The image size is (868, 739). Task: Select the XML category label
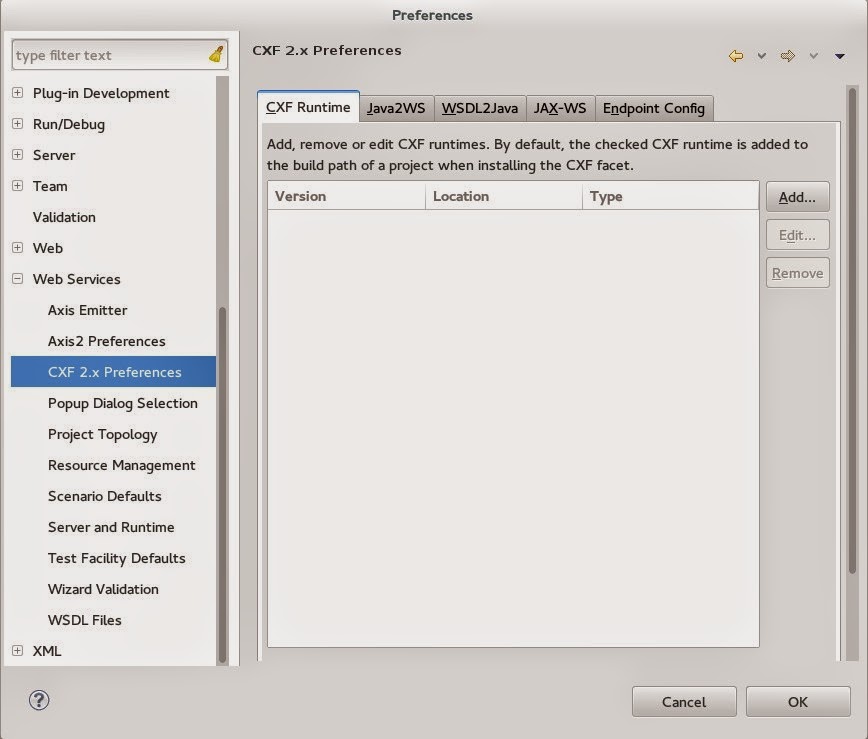46,651
